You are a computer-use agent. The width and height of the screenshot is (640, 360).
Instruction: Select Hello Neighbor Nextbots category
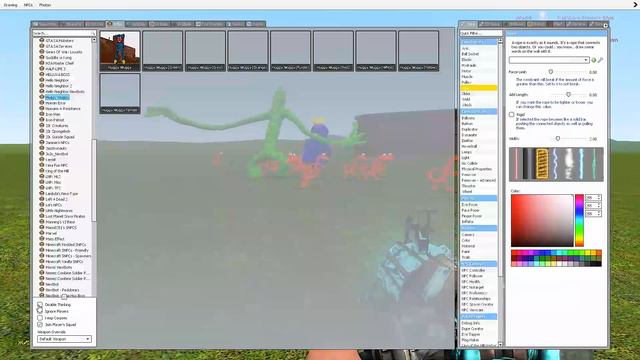pos(64,91)
